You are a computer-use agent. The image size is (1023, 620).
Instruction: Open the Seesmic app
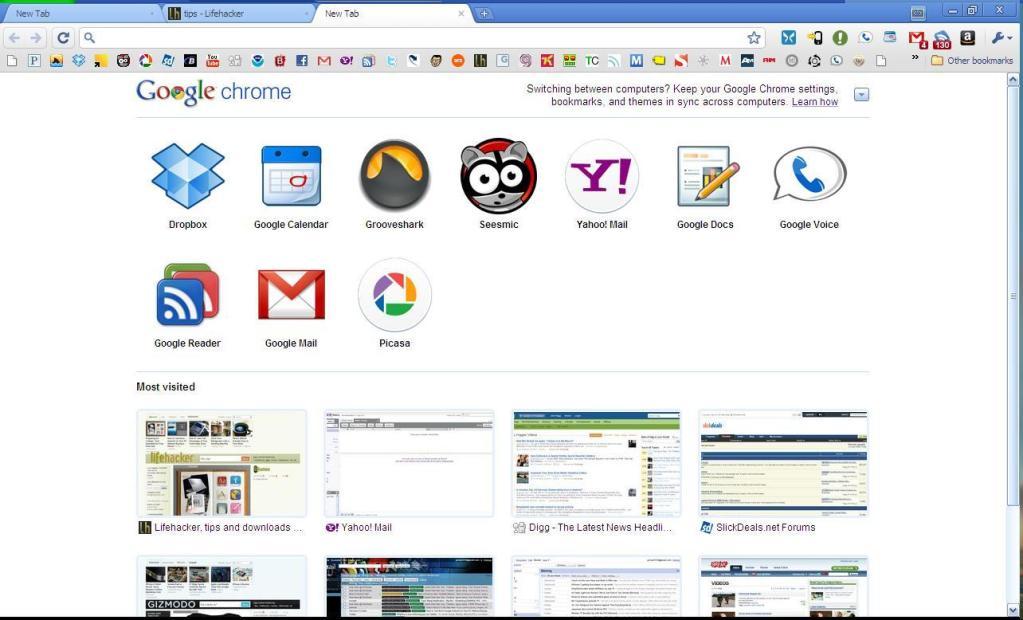tap(498, 176)
